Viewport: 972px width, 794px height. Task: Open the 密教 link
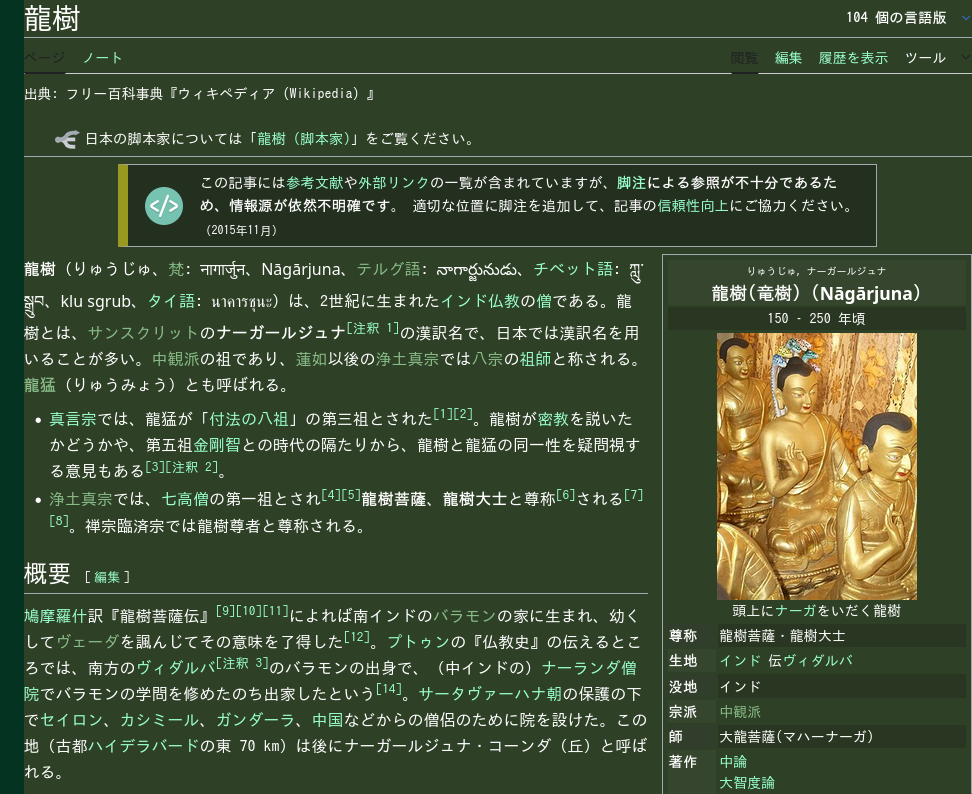point(553,419)
